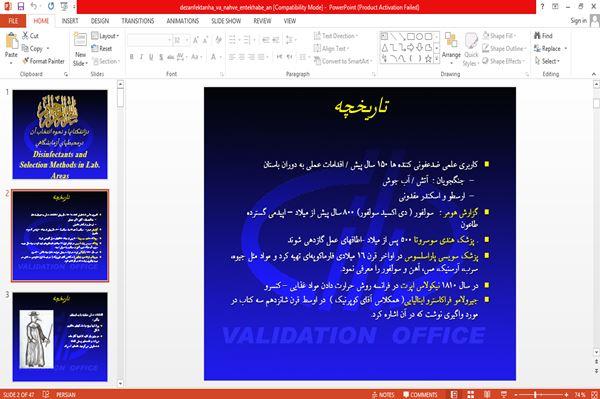The width and height of the screenshot is (600, 399).
Task: Click zoom slider handle in status bar
Action: point(535,394)
